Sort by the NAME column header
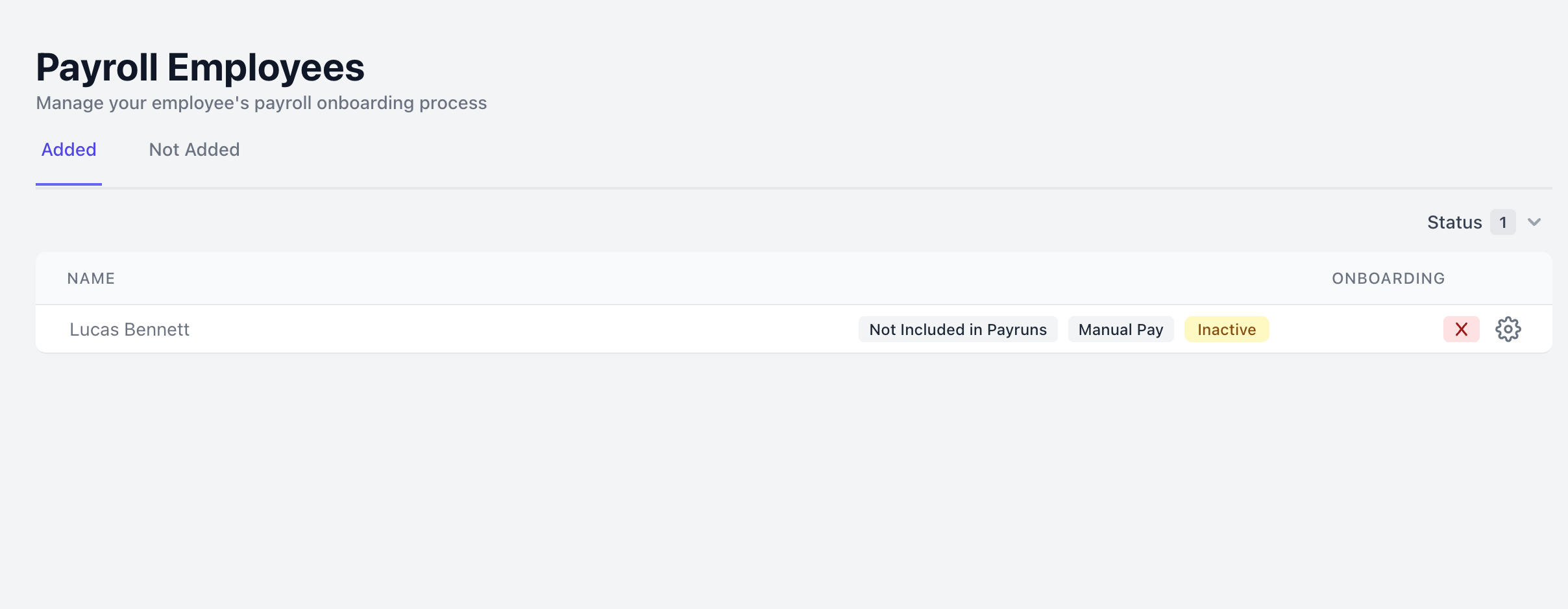 [91, 279]
